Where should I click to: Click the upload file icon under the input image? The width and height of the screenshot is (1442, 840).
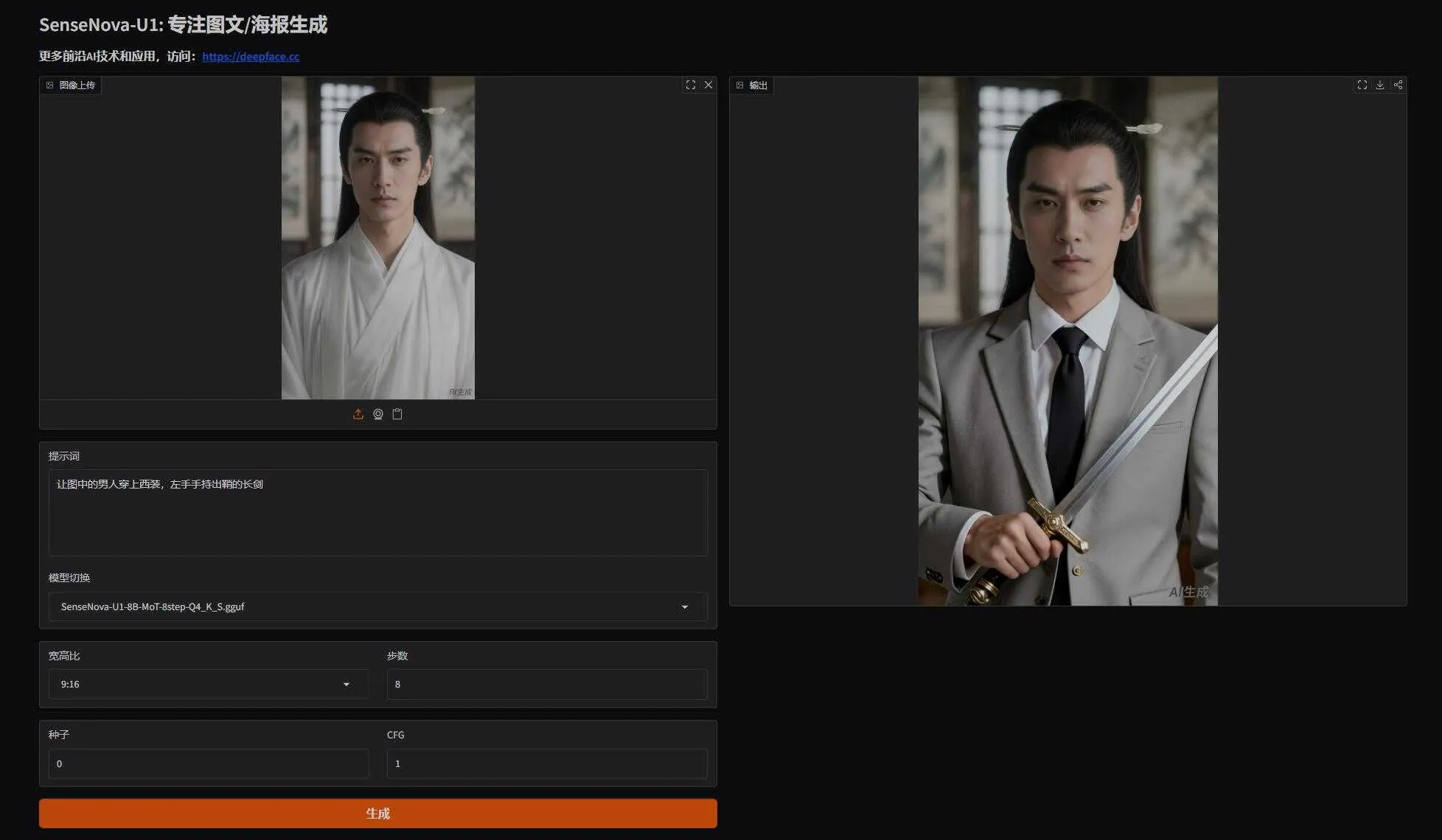point(358,414)
